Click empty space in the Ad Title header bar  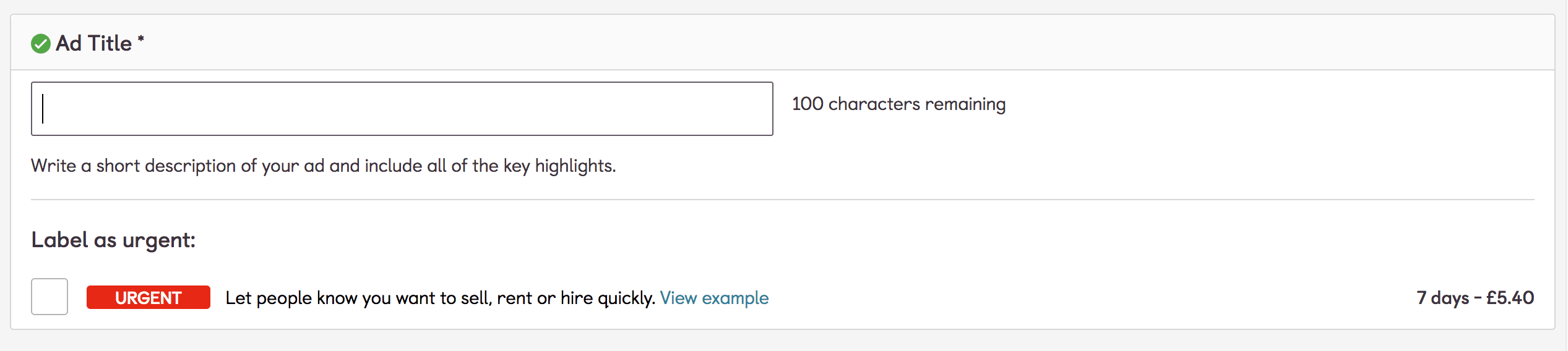pos(804,43)
